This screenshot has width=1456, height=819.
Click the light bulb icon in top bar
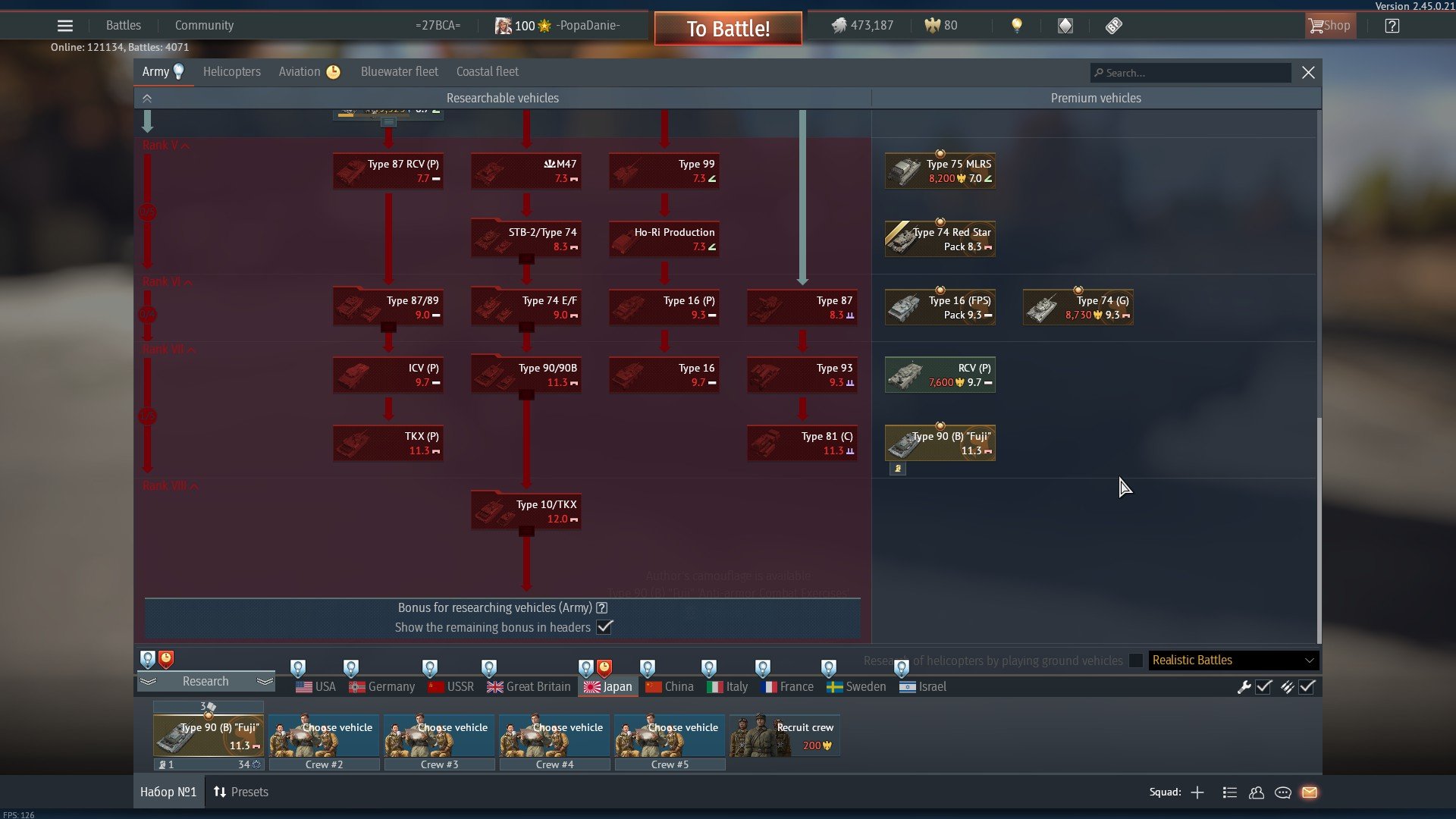pyautogui.click(x=1017, y=26)
